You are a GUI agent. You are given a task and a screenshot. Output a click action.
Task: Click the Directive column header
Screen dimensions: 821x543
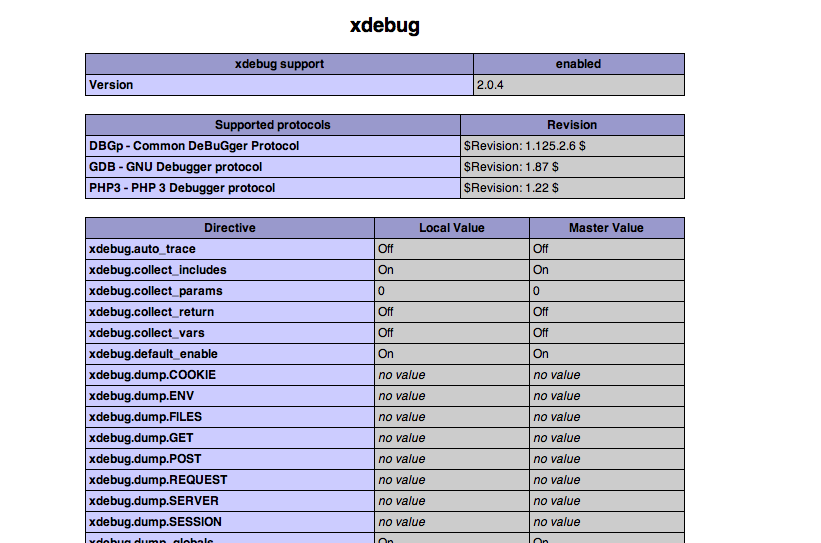pyautogui.click(x=230, y=228)
